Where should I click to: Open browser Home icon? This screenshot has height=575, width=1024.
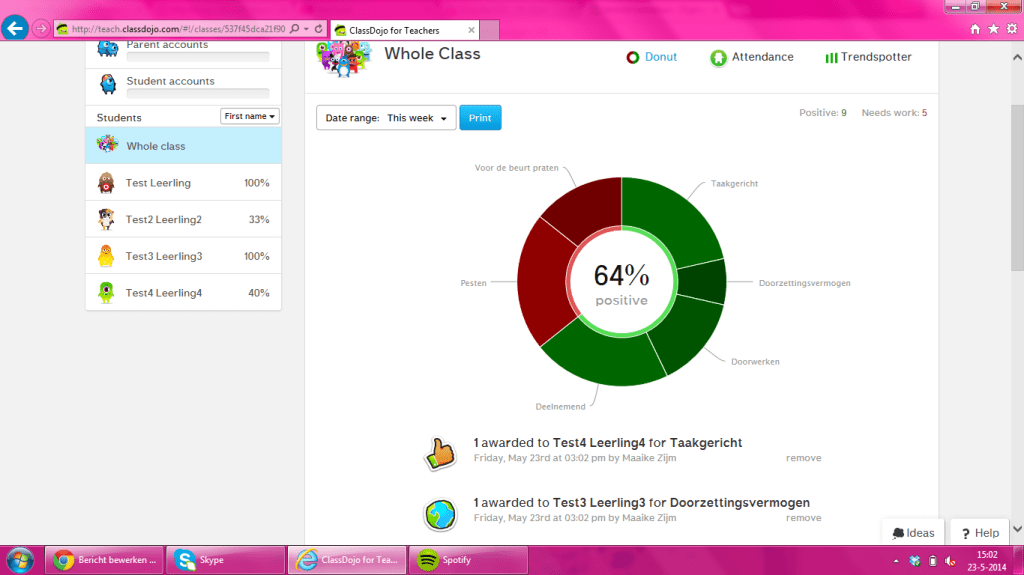click(x=975, y=29)
